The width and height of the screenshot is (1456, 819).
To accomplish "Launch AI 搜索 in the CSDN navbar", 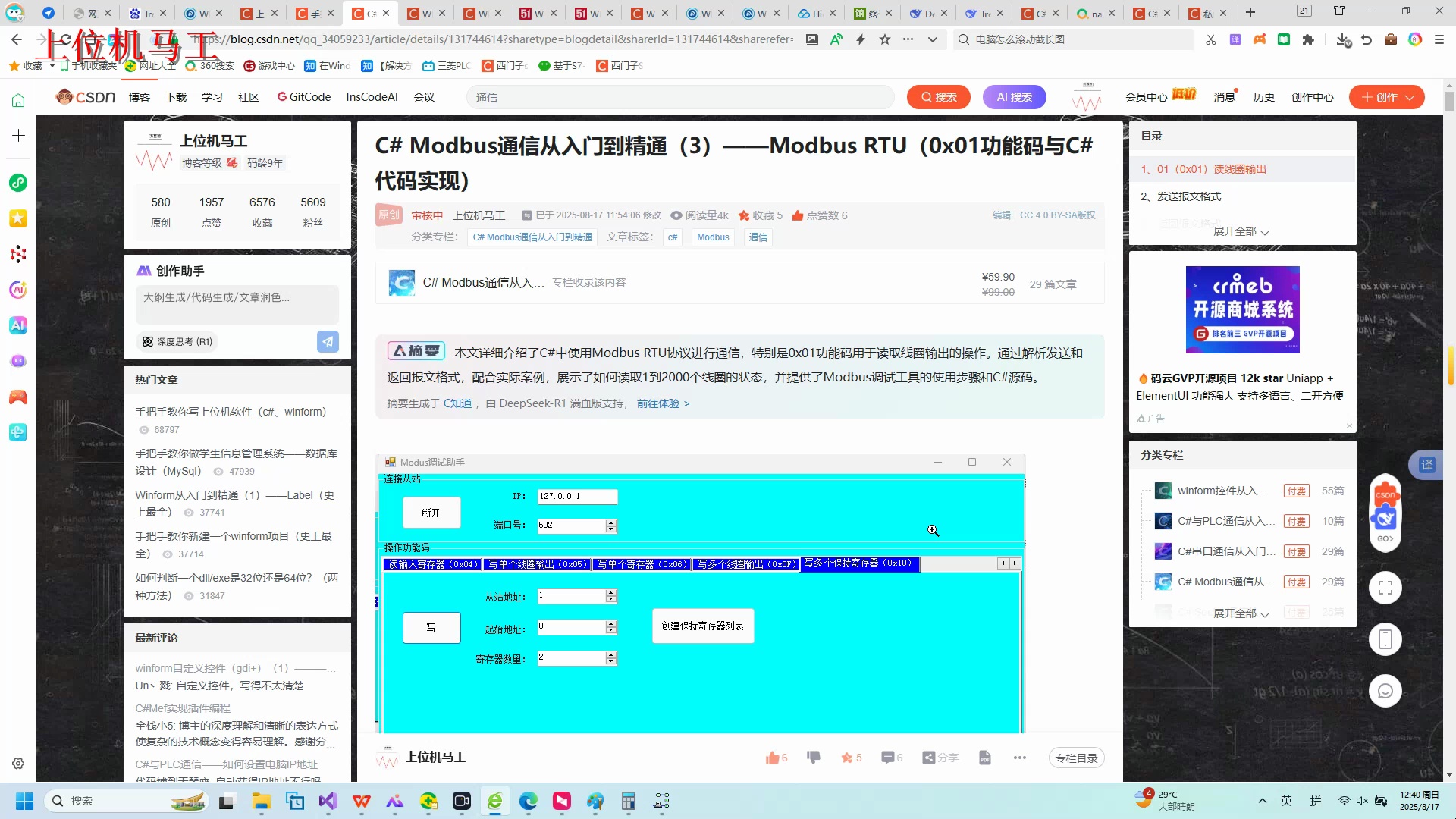I will coord(1015,97).
